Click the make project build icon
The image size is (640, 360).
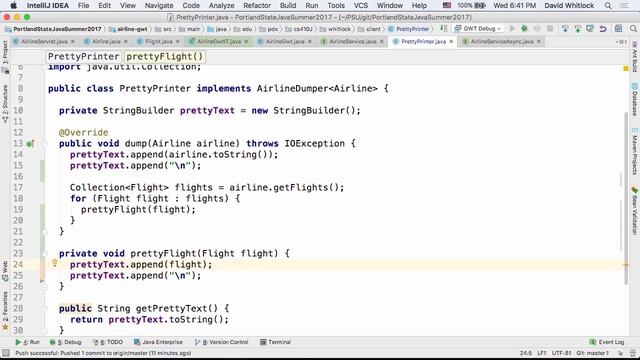[444, 29]
